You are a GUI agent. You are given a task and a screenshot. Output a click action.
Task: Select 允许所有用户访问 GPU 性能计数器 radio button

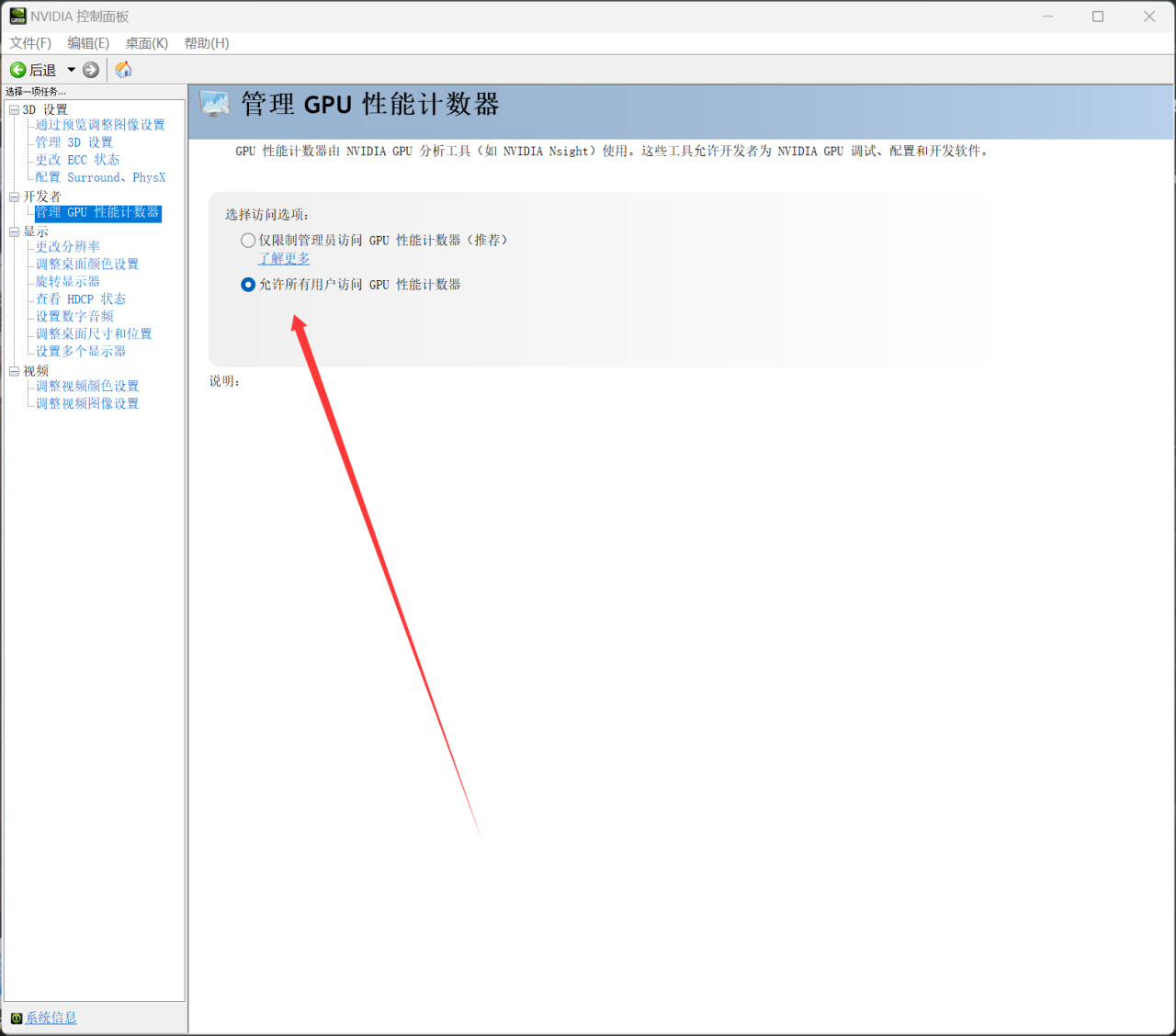(248, 285)
